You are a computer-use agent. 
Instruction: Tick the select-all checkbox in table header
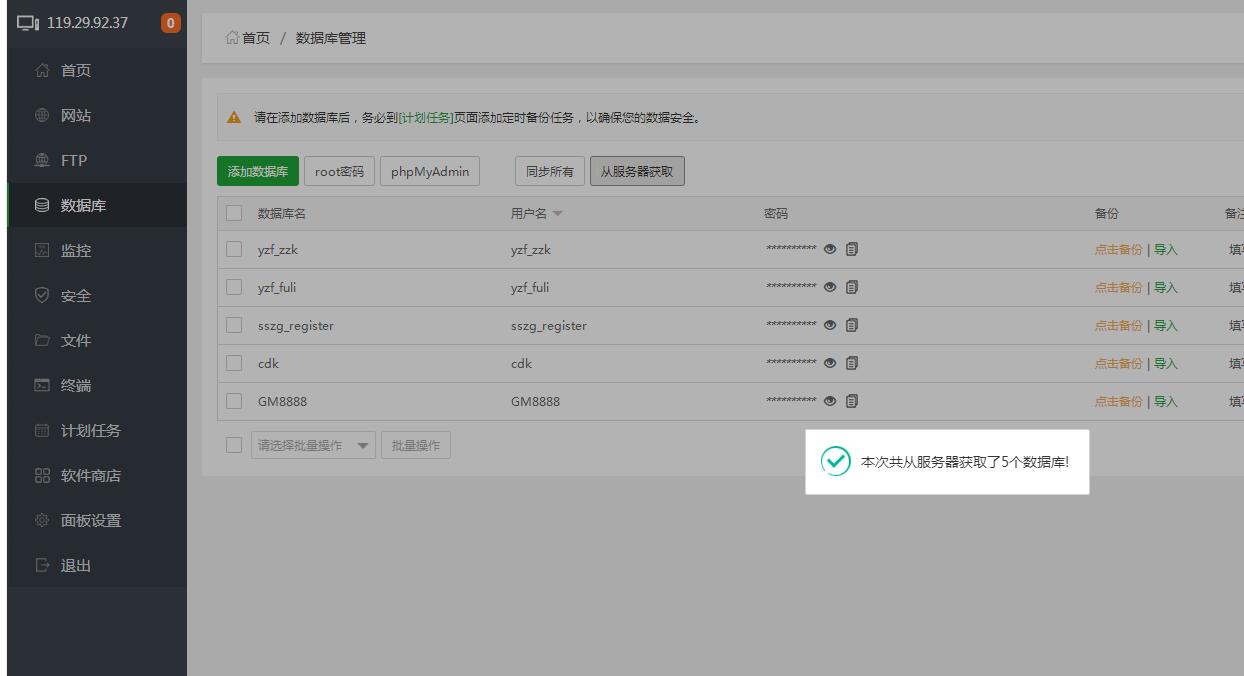click(234, 213)
